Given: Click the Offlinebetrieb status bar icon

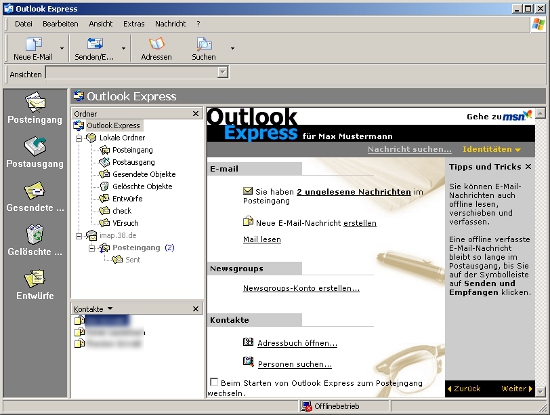Looking at the screenshot, I should click(x=306, y=406).
